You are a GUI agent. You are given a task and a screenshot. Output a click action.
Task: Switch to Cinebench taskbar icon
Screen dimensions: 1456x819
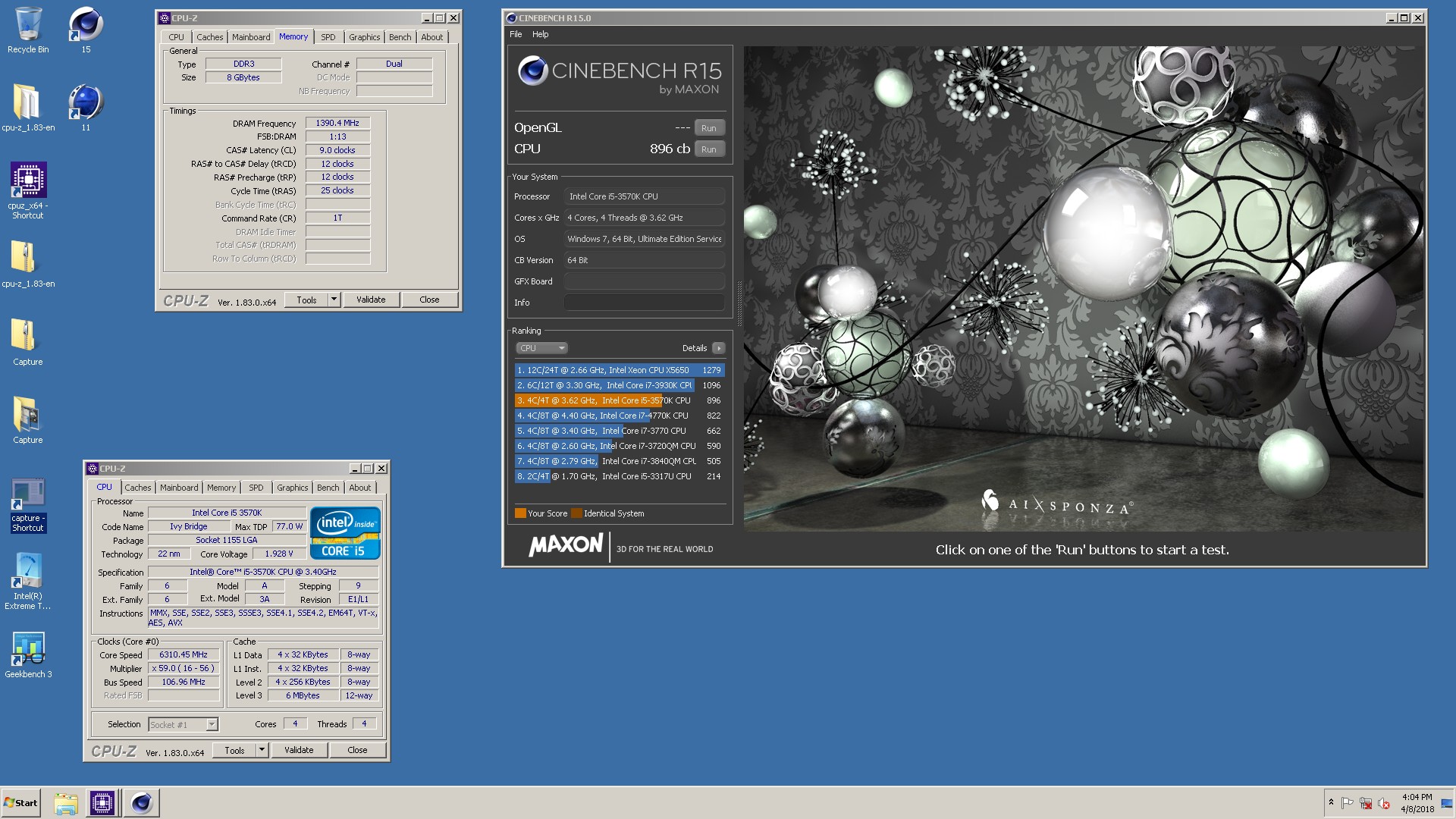tap(141, 803)
